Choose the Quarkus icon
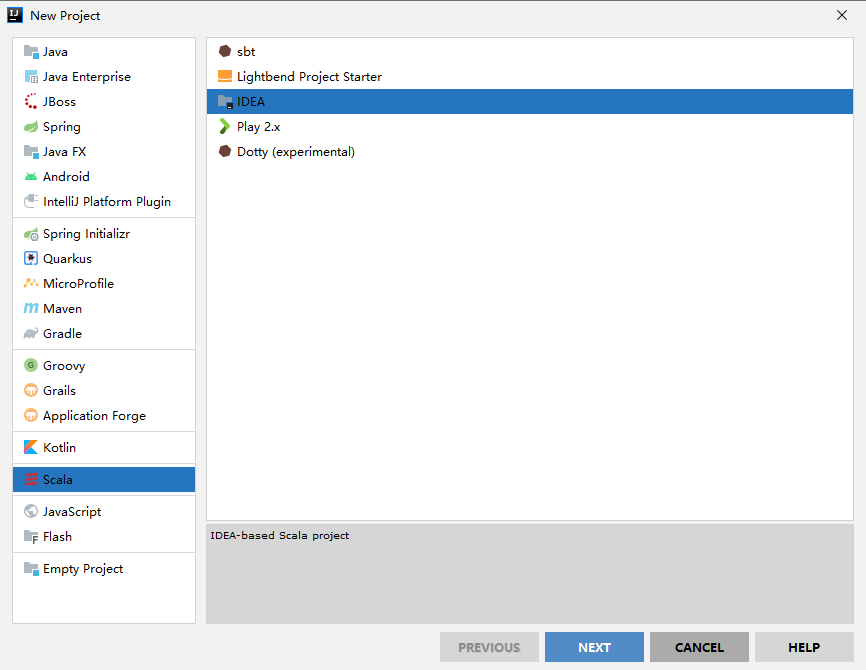This screenshot has width=866, height=670. 31,258
